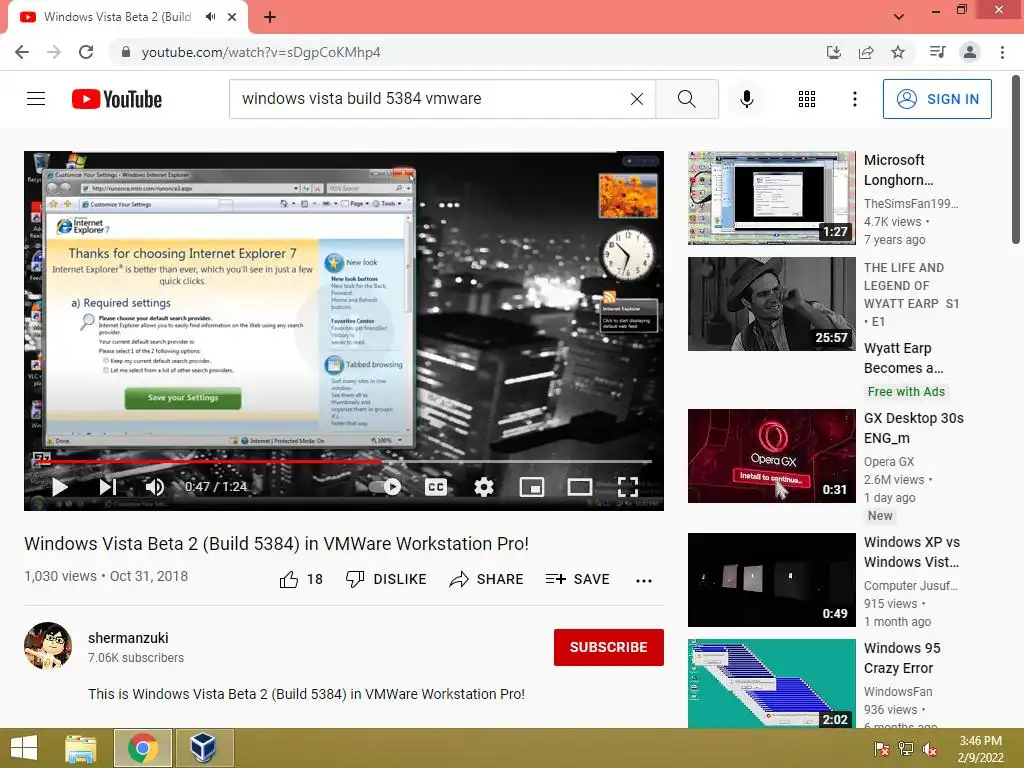This screenshot has width=1024, height=768.
Task: Like the video with thumbs up
Action: pyautogui.click(x=301, y=579)
